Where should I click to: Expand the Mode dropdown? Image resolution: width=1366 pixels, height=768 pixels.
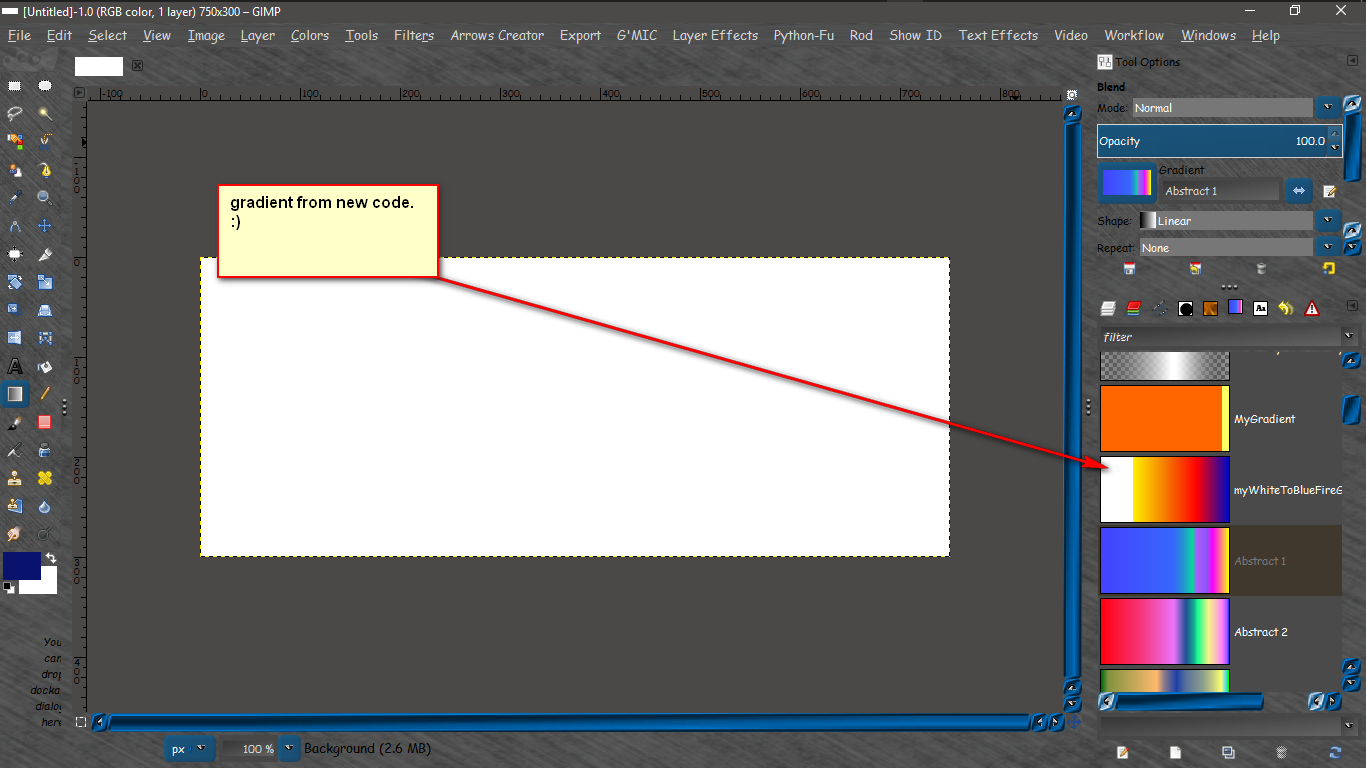click(1328, 107)
